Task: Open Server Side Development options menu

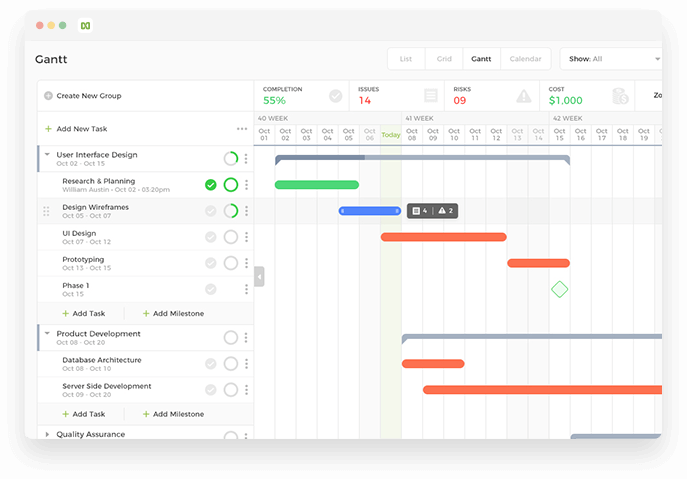Action: (x=246, y=390)
